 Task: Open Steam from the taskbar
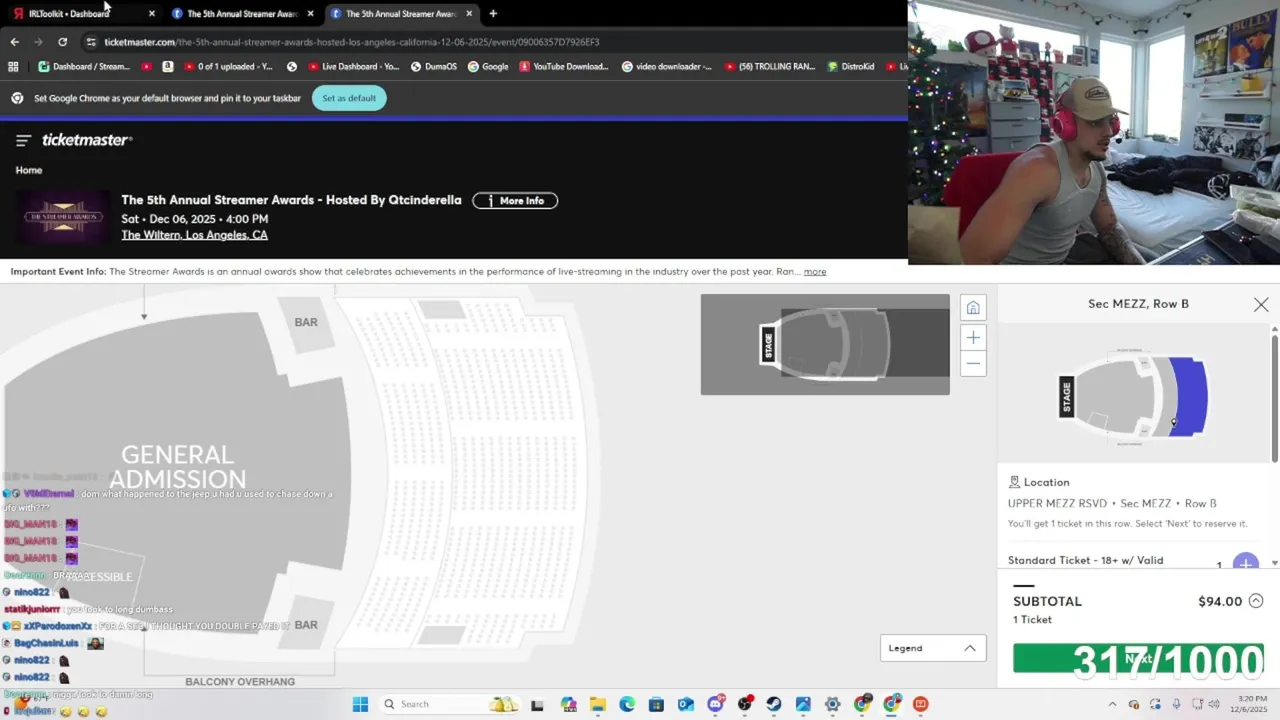click(774, 704)
